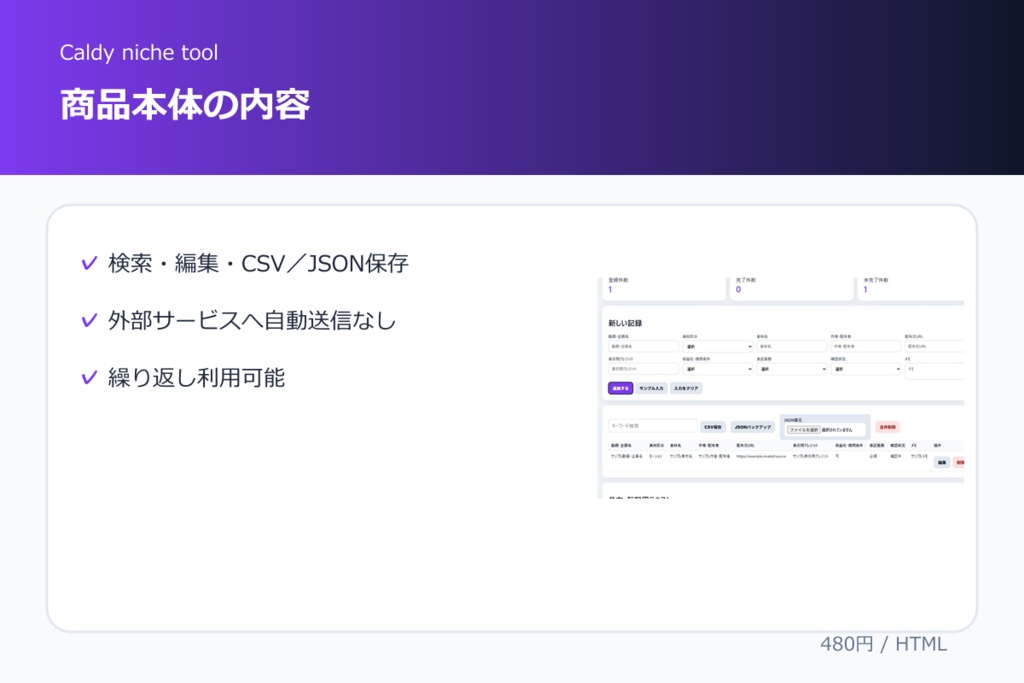Click the slide title 商品本体の内容
The width and height of the screenshot is (1024, 683).
pos(185,105)
